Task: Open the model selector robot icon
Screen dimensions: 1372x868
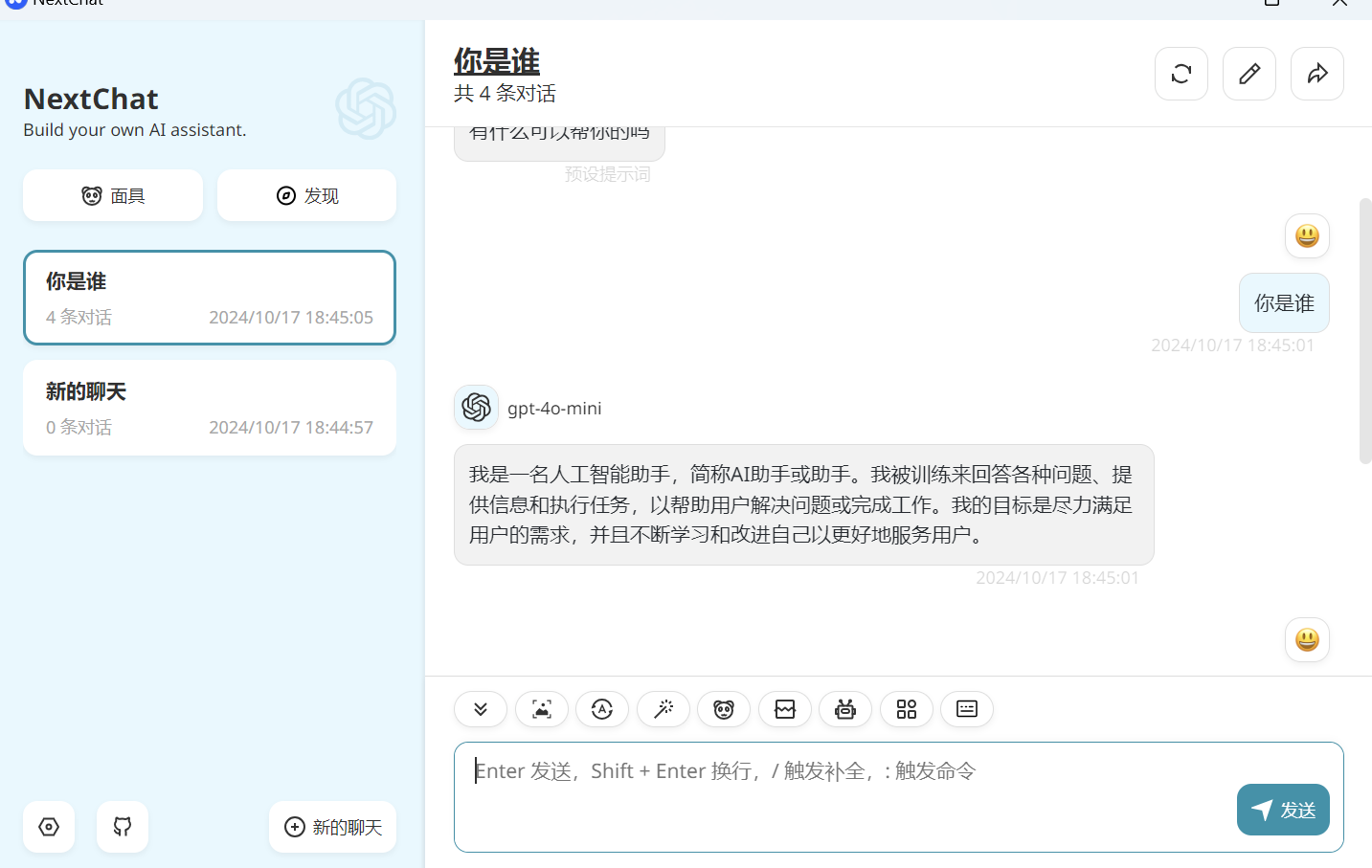Action: [x=845, y=709]
